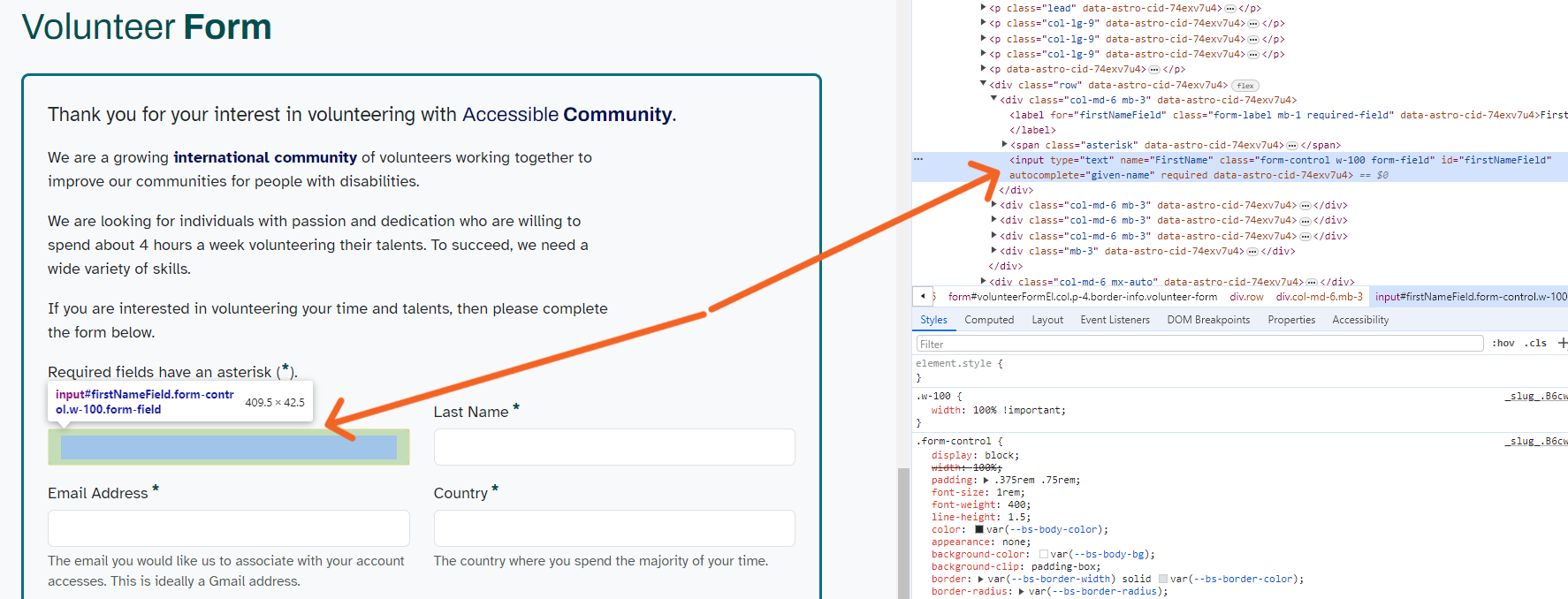Expand the ellipsis in div col-md-6 mx-auto row
Screen dimensions: 1568x599
click(x=1311, y=282)
